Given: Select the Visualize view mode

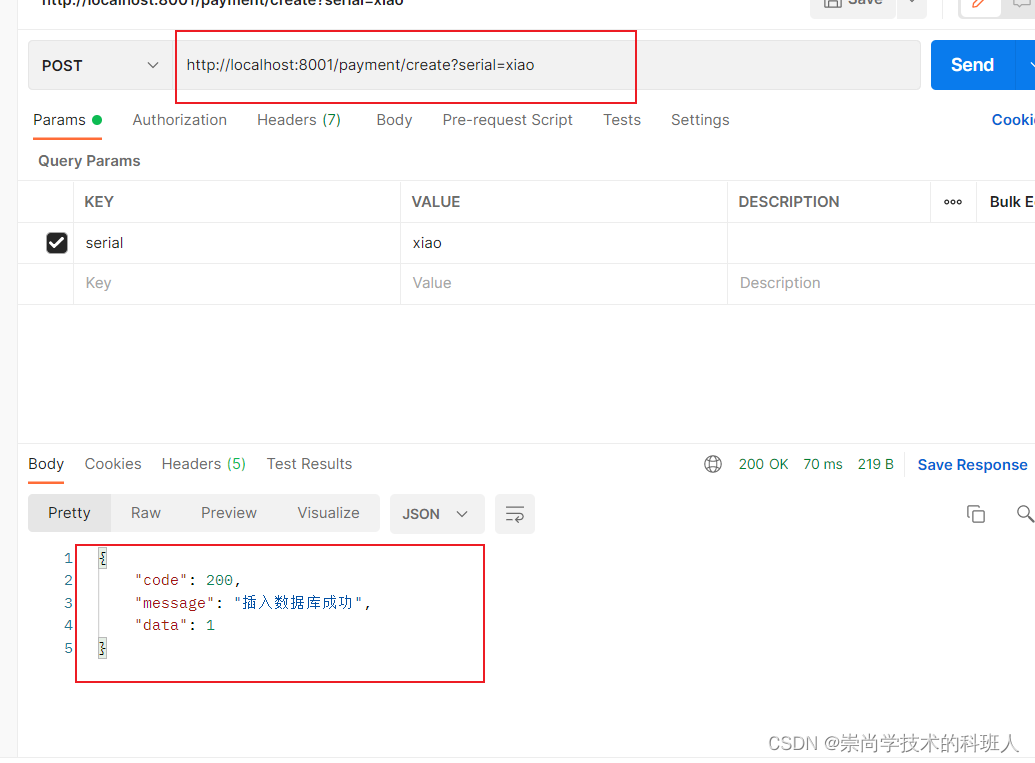Looking at the screenshot, I should coord(328,513).
